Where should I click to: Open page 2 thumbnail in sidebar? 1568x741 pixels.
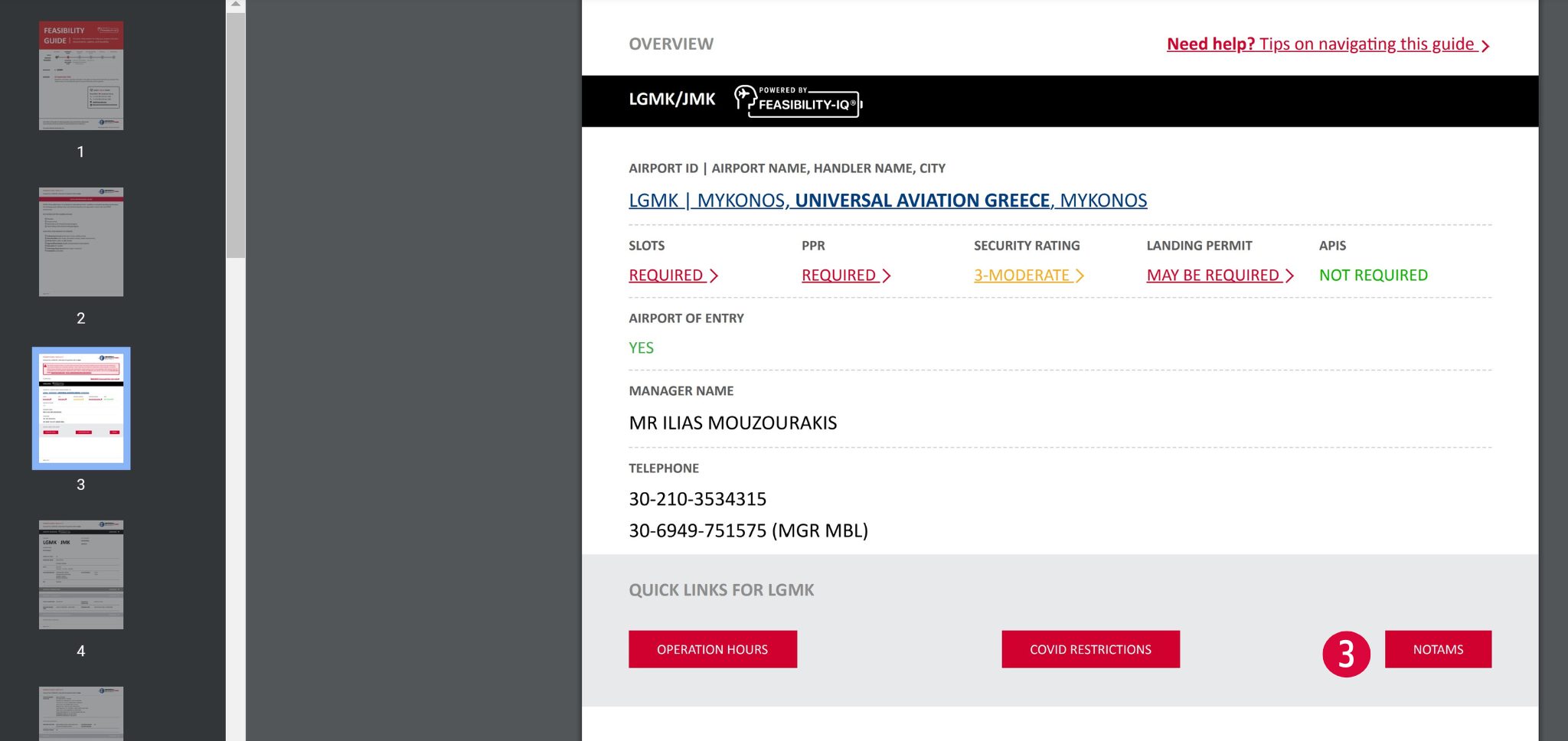[x=81, y=242]
